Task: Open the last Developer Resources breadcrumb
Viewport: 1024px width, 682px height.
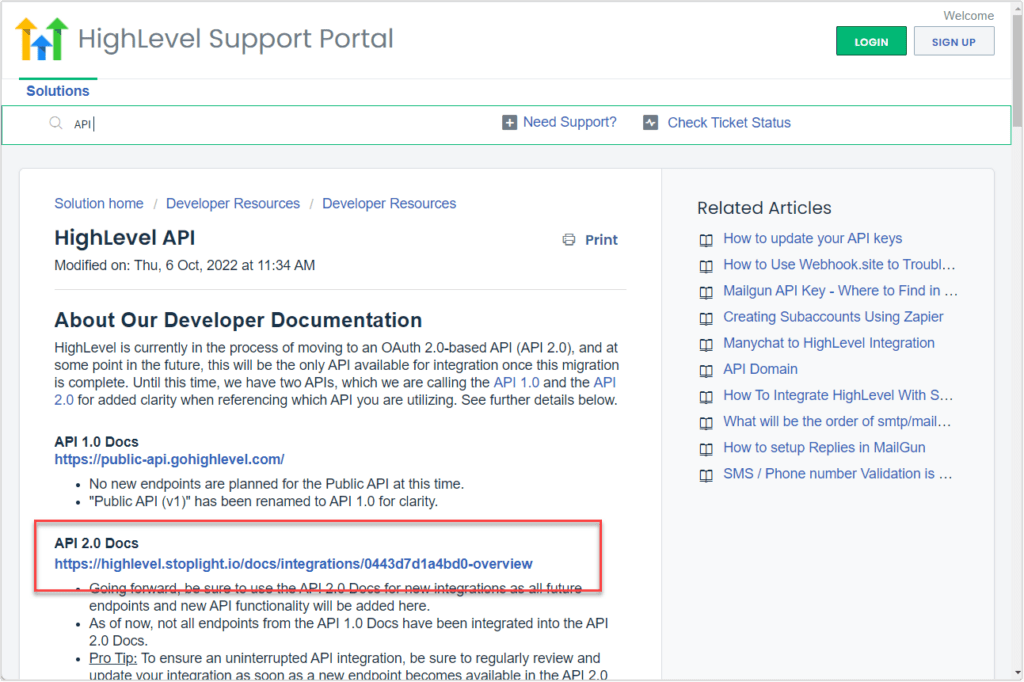Action: (x=389, y=203)
